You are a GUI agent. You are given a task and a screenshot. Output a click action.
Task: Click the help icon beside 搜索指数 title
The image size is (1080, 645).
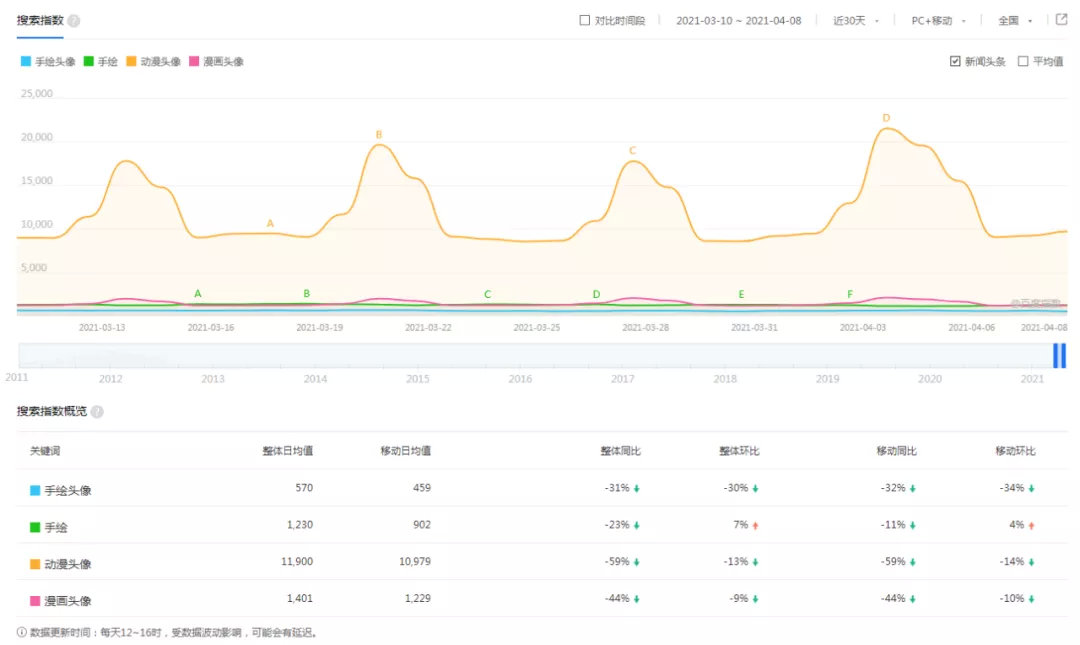click(x=74, y=21)
